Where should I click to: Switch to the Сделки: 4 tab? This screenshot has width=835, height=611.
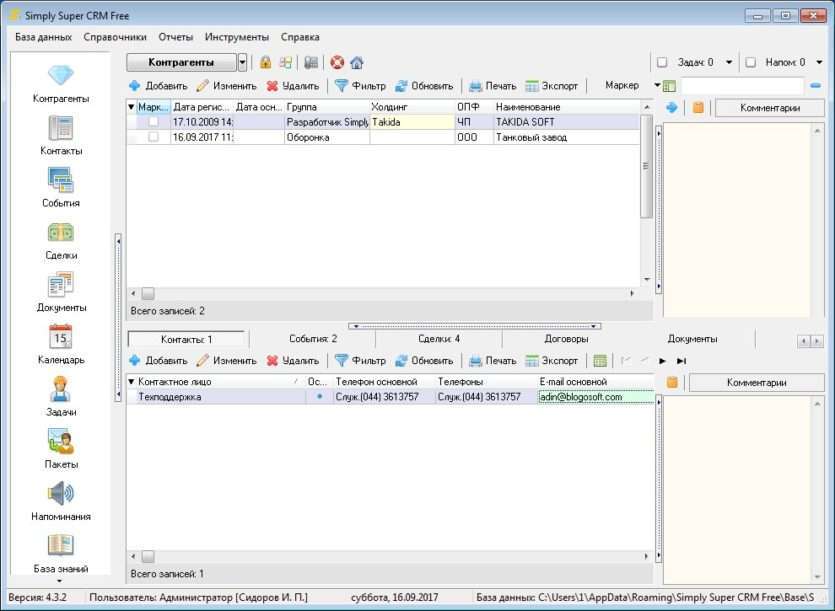(x=439, y=339)
